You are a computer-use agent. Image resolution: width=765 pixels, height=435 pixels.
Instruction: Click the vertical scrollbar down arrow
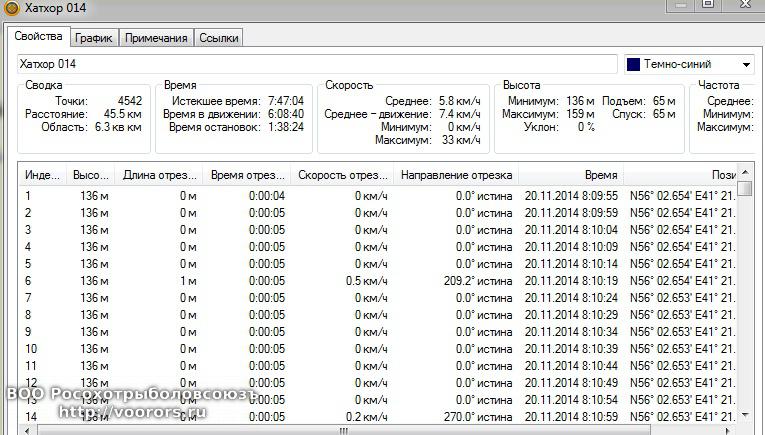click(x=746, y=415)
